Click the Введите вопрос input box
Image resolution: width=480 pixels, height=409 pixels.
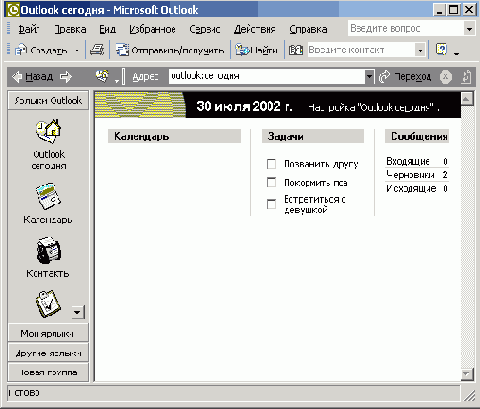pos(406,29)
